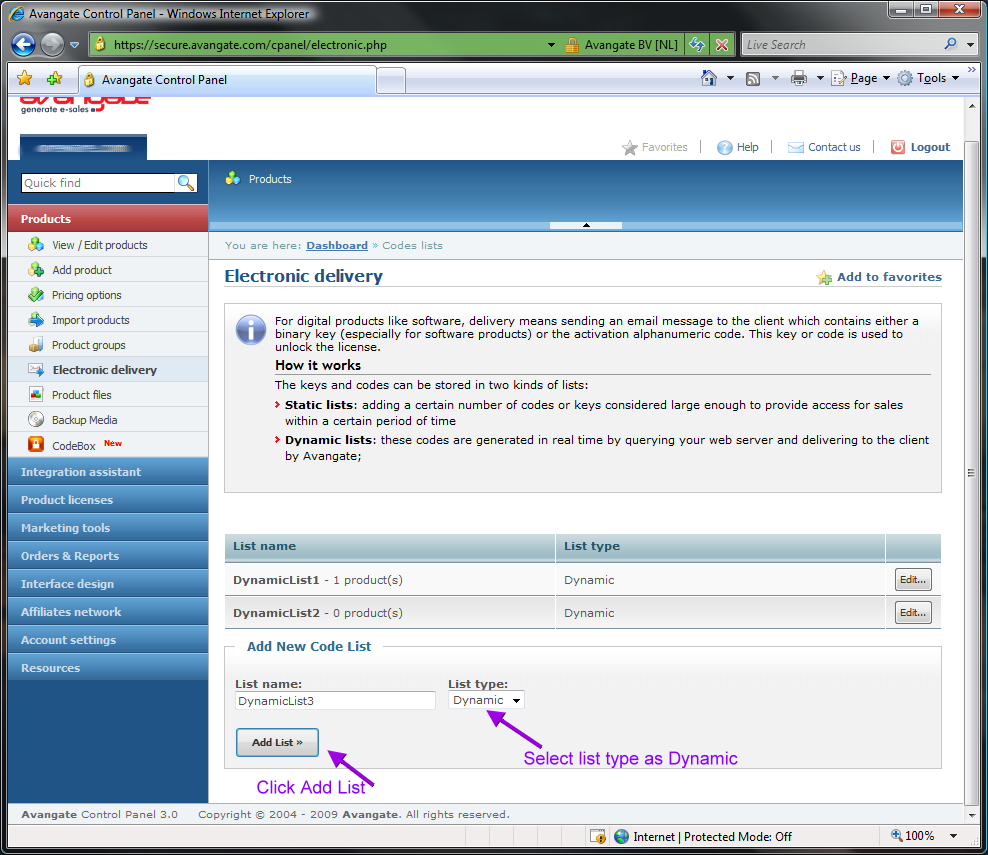Image resolution: width=988 pixels, height=855 pixels.
Task: Click the Avangate BV security lock icon
Action: (572, 45)
